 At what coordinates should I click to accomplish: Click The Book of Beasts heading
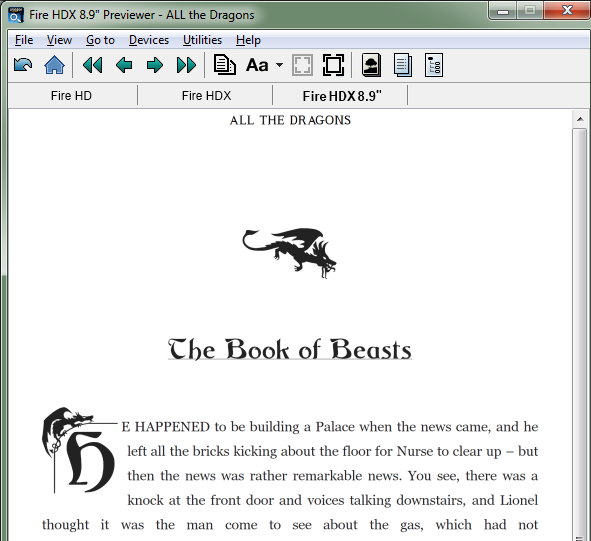point(290,349)
